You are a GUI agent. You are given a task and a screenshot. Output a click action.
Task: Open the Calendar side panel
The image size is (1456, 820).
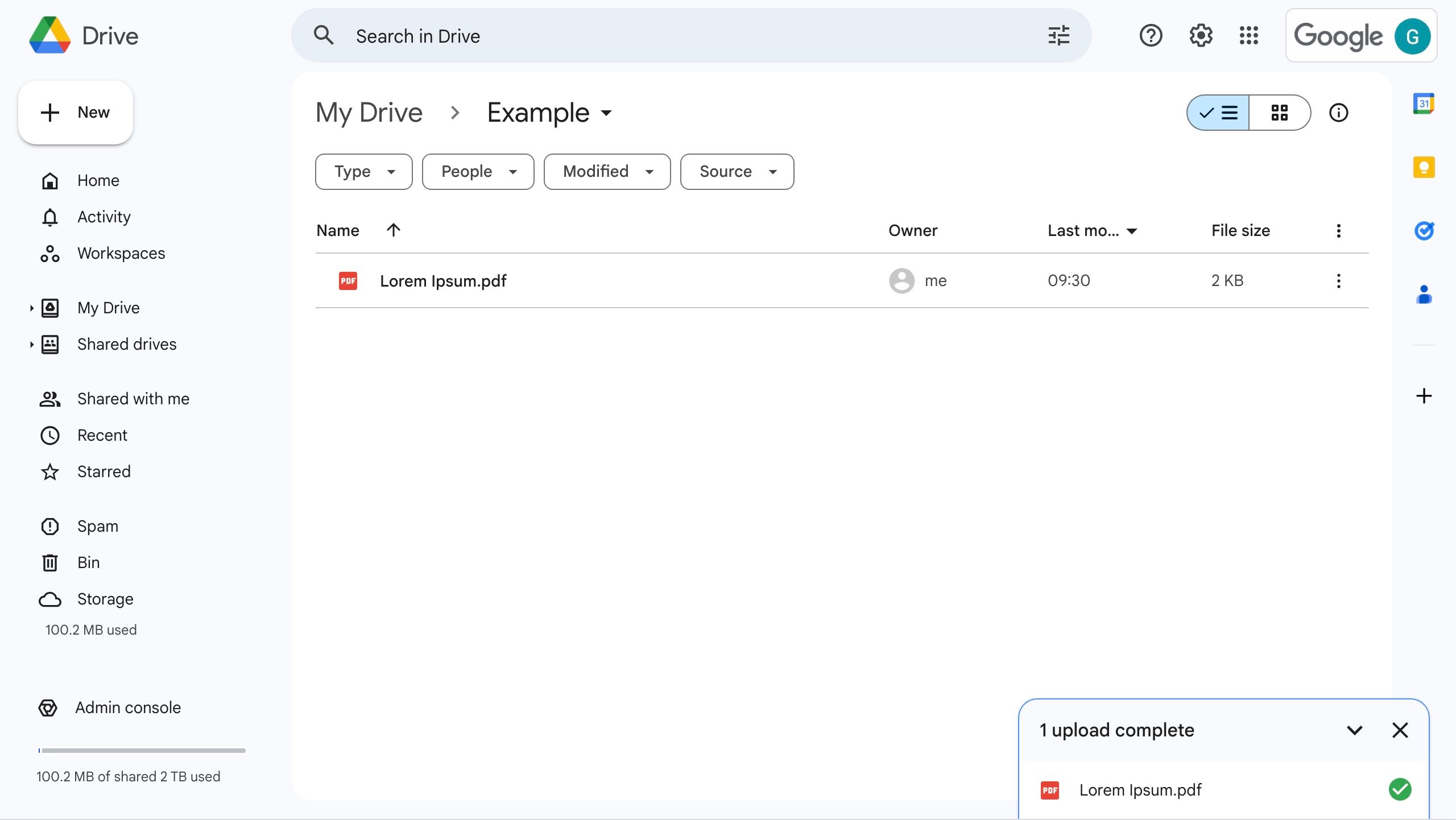[1424, 103]
